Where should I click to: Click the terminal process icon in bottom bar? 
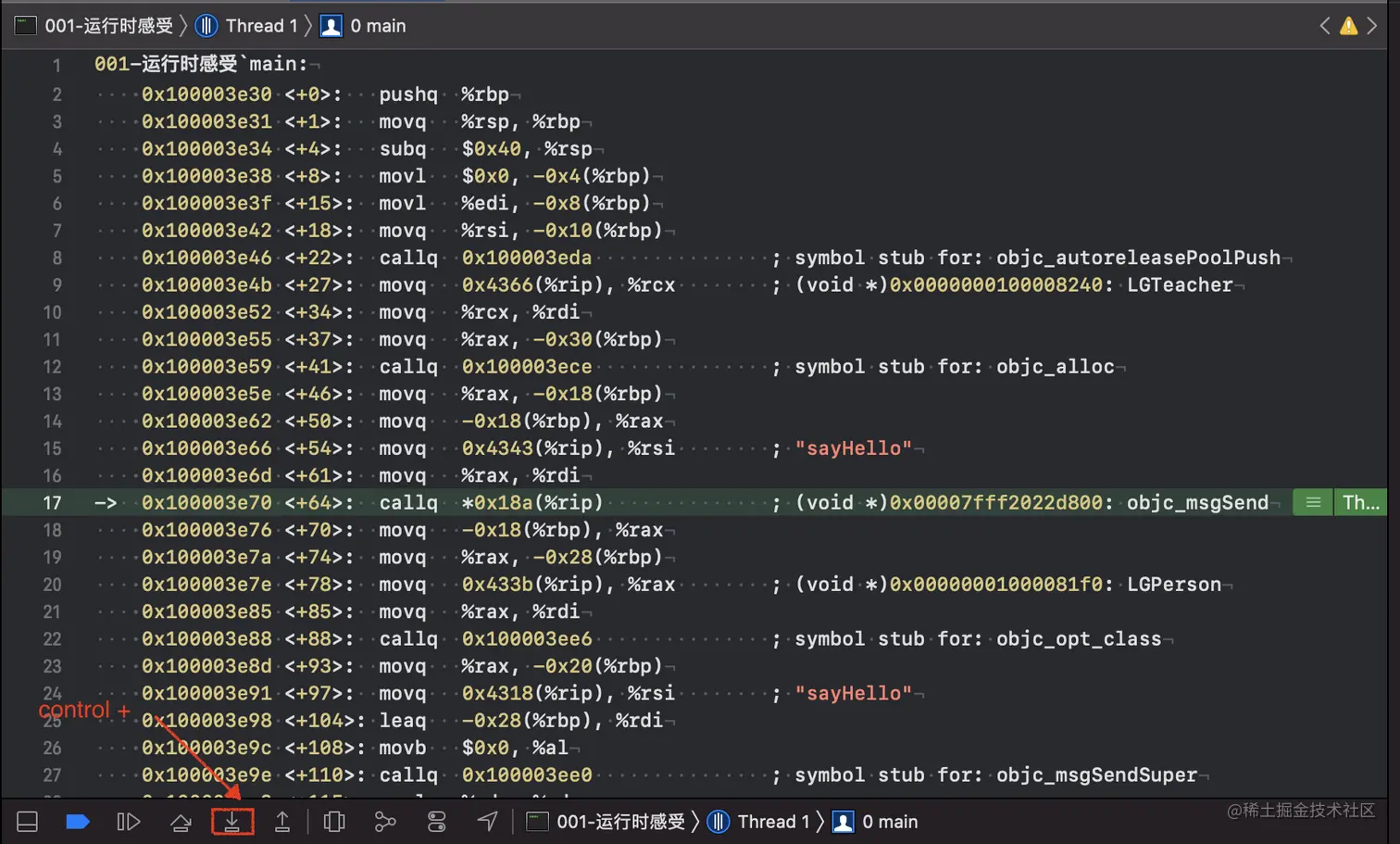(538, 822)
